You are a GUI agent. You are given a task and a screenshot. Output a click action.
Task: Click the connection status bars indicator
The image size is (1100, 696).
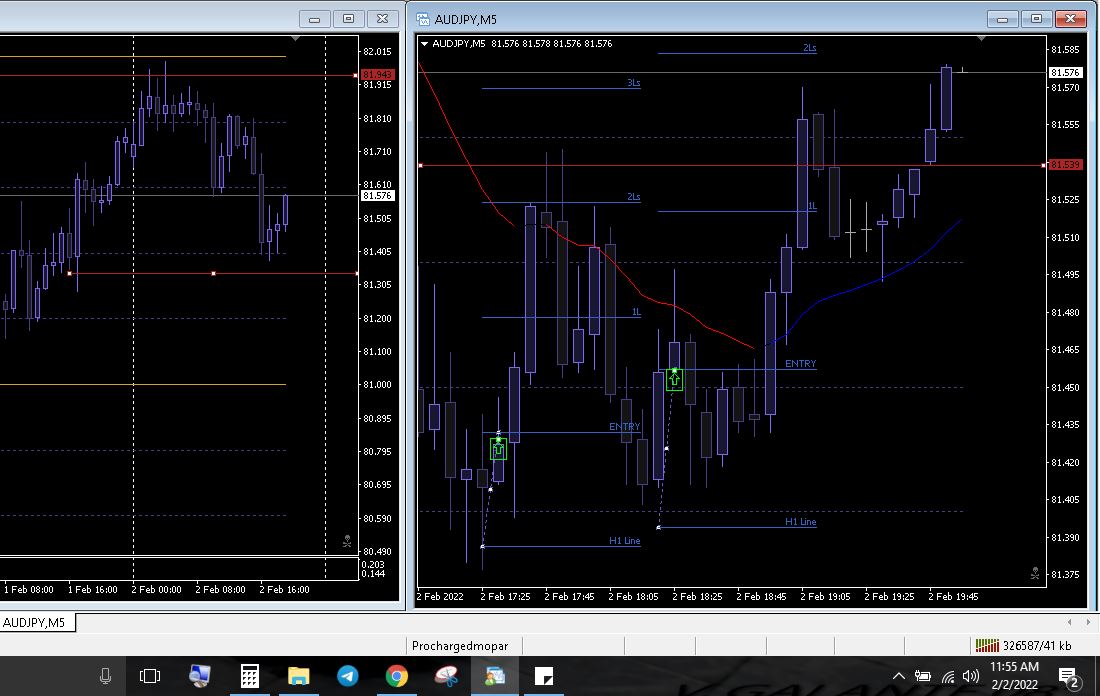pos(986,646)
